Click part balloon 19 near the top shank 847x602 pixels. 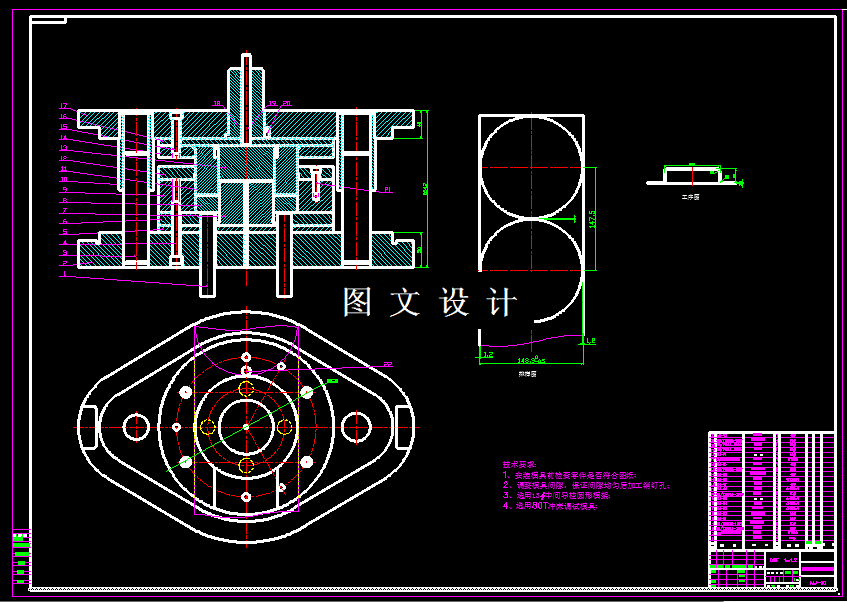[x=271, y=102]
